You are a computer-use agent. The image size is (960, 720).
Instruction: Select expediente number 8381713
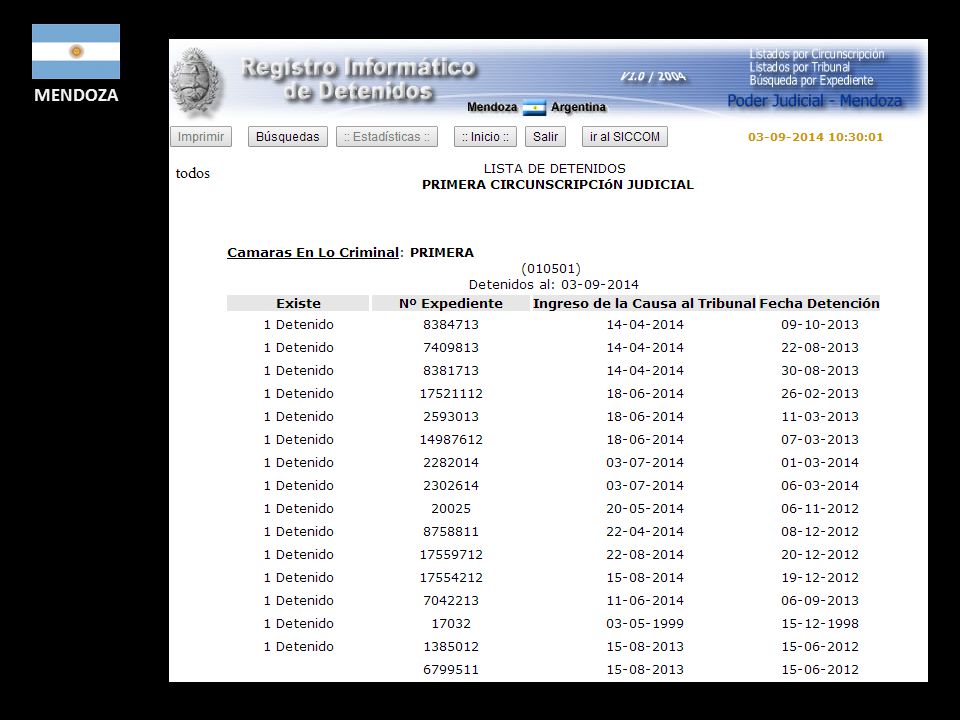click(x=451, y=370)
